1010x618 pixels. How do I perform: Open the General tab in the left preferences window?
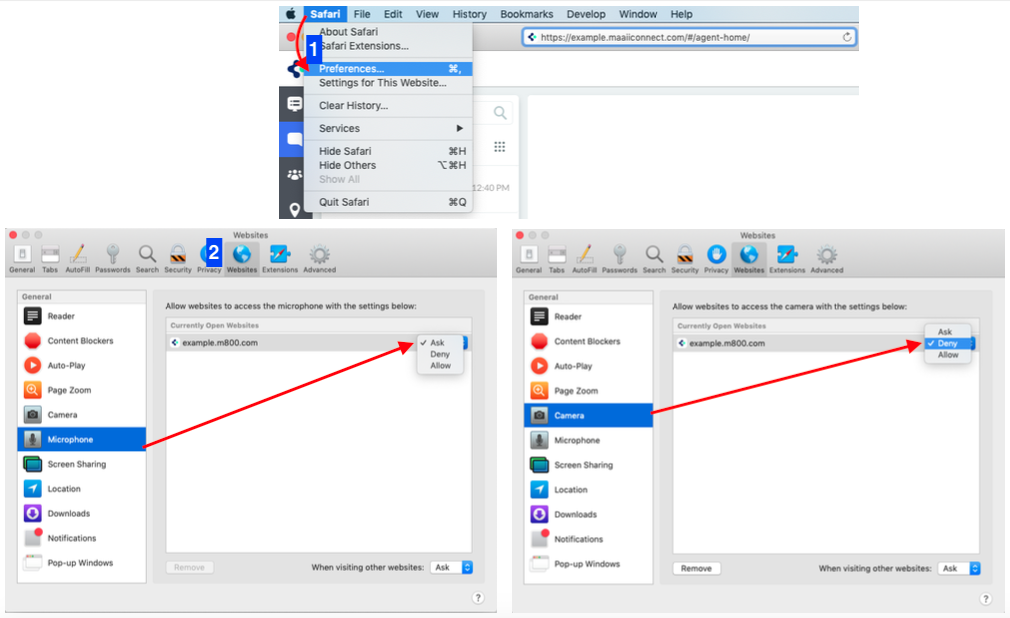tap(22, 258)
